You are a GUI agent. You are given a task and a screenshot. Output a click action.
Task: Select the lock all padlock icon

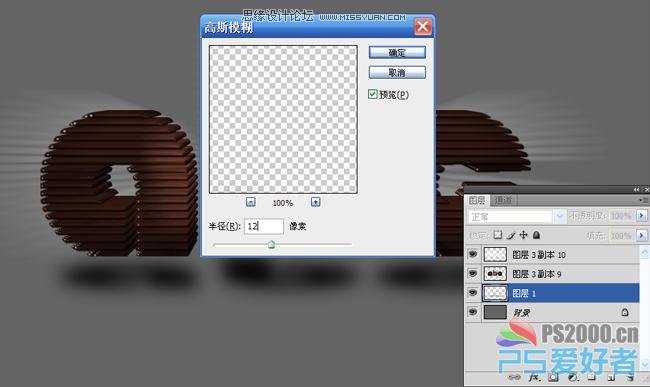pos(536,235)
